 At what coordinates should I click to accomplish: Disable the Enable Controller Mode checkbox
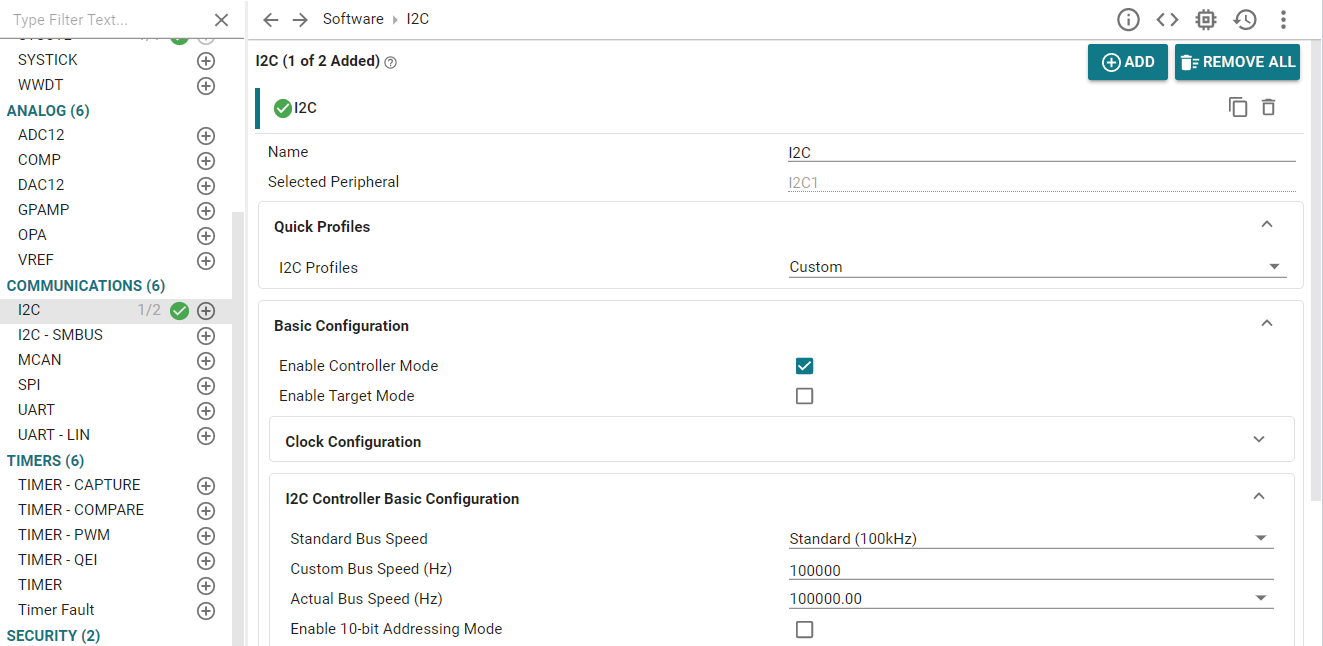[804, 366]
